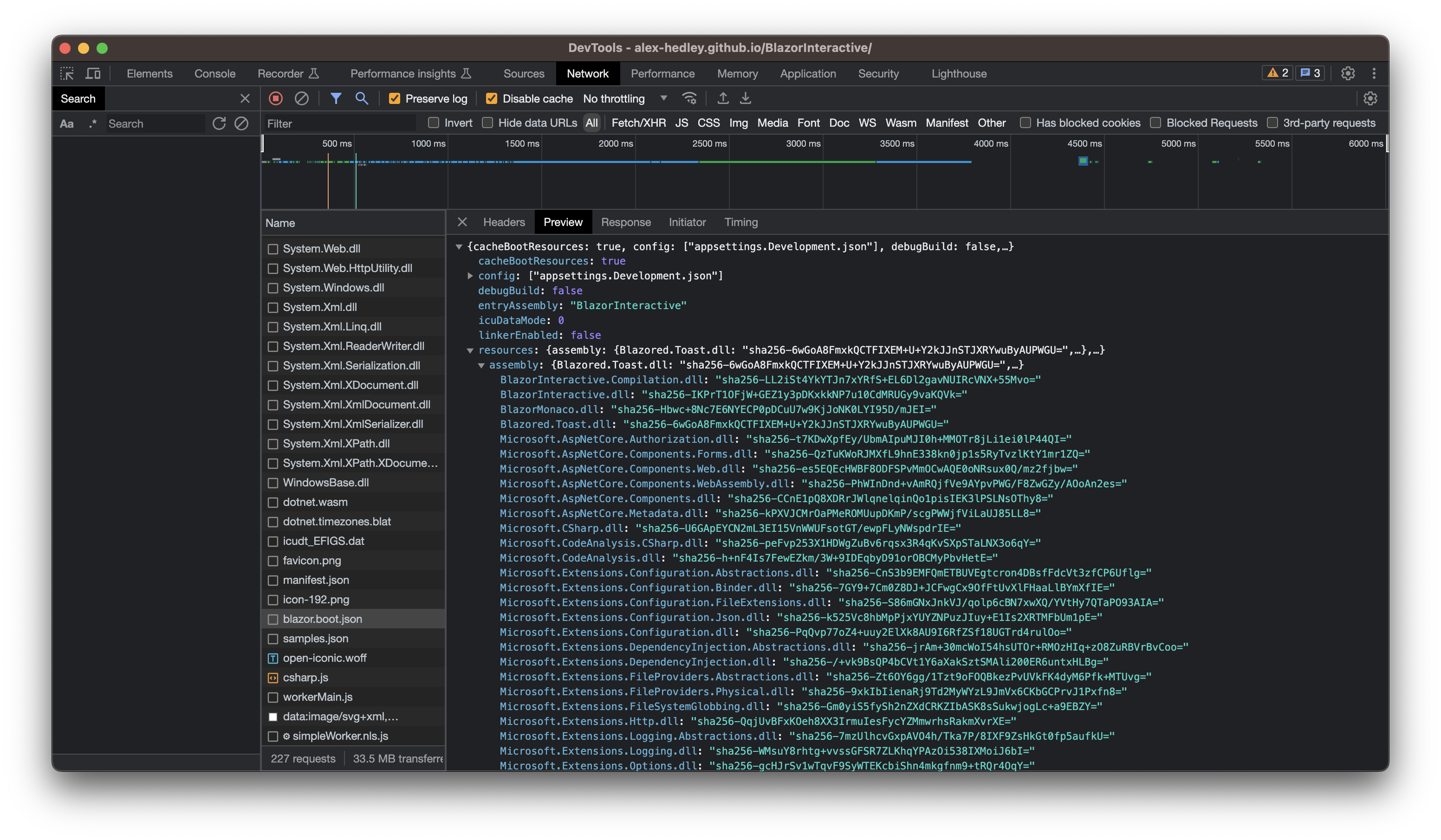Select the open-iconic.woff font file icon
Screen dimensions: 1441x840
273,658
